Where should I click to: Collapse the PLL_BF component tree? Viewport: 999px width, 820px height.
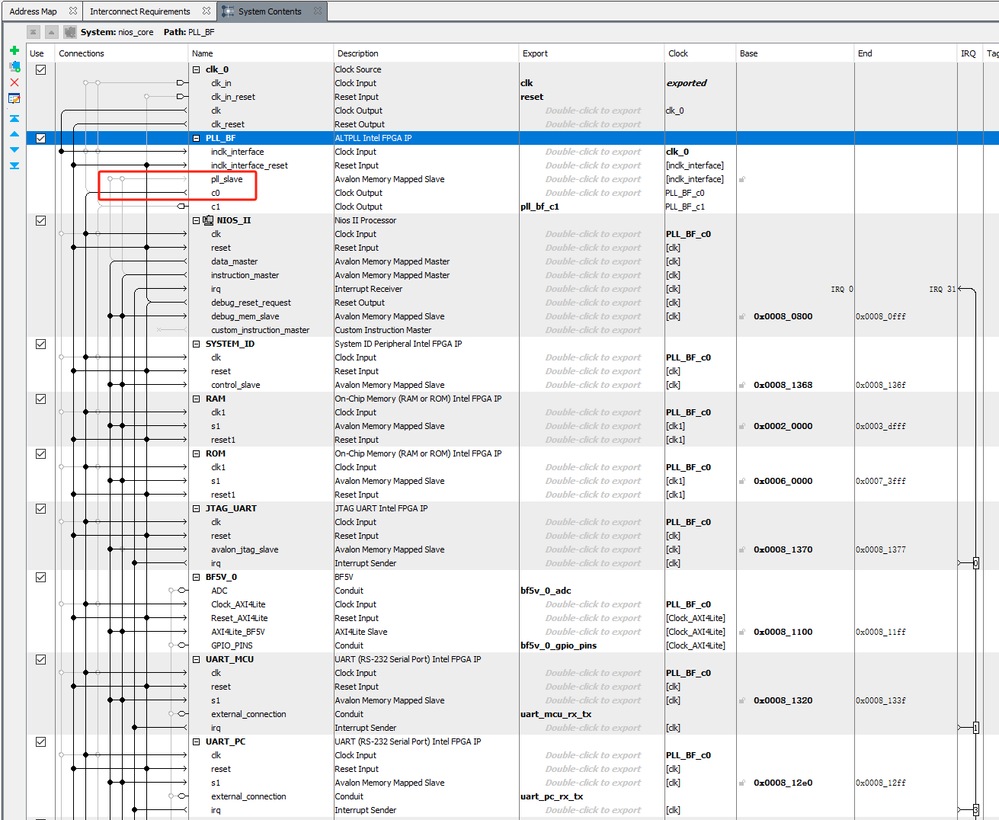196,138
